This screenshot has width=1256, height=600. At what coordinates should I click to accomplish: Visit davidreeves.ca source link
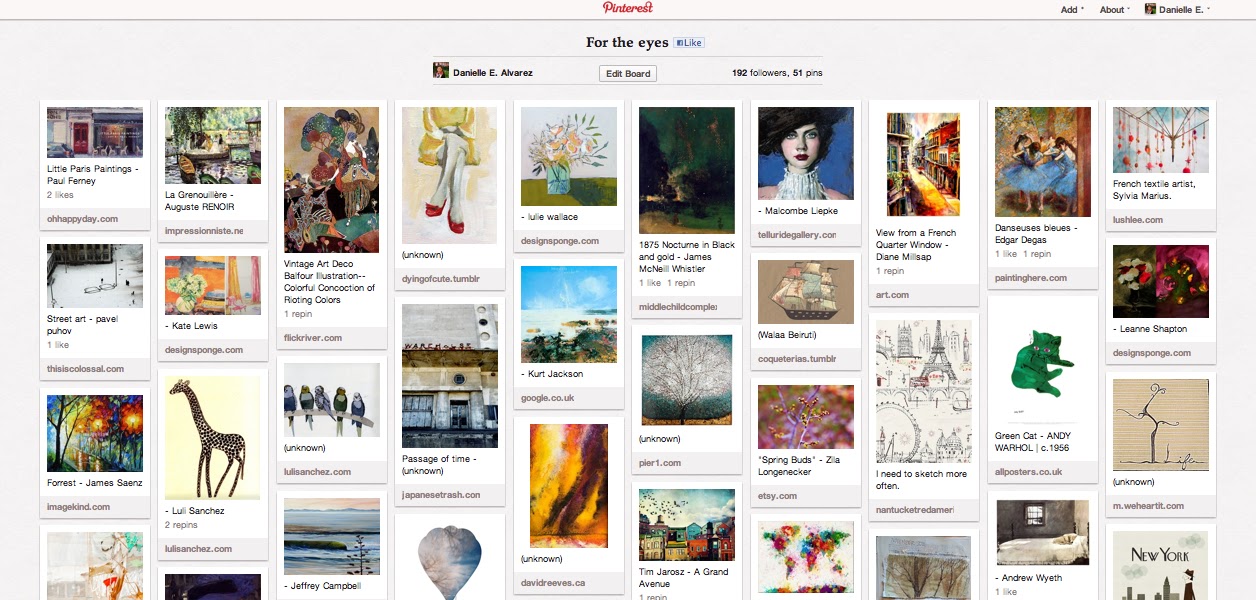pos(553,582)
